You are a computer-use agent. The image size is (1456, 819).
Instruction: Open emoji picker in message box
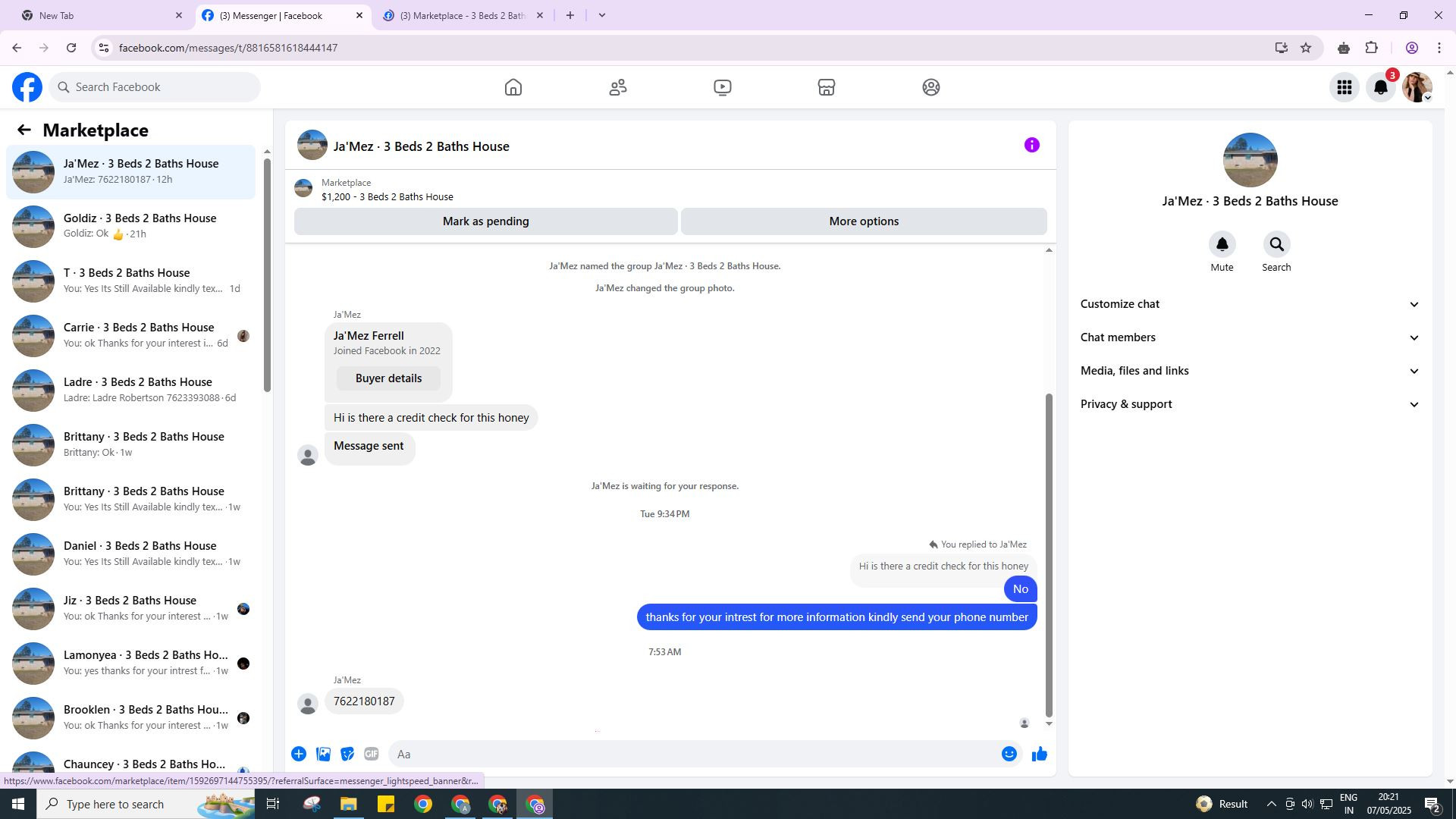point(1009,754)
